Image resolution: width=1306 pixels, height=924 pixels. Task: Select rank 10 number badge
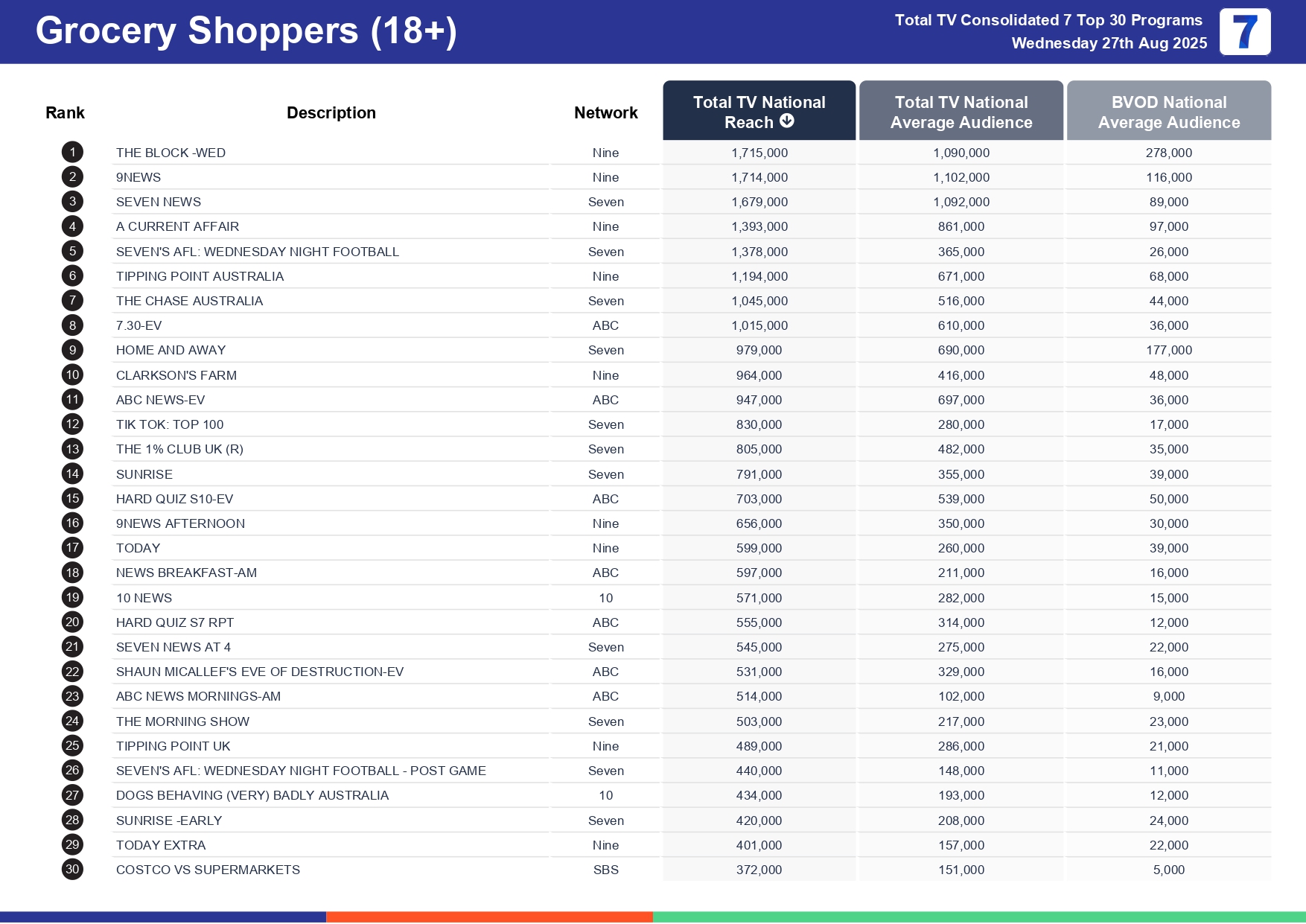[72, 375]
